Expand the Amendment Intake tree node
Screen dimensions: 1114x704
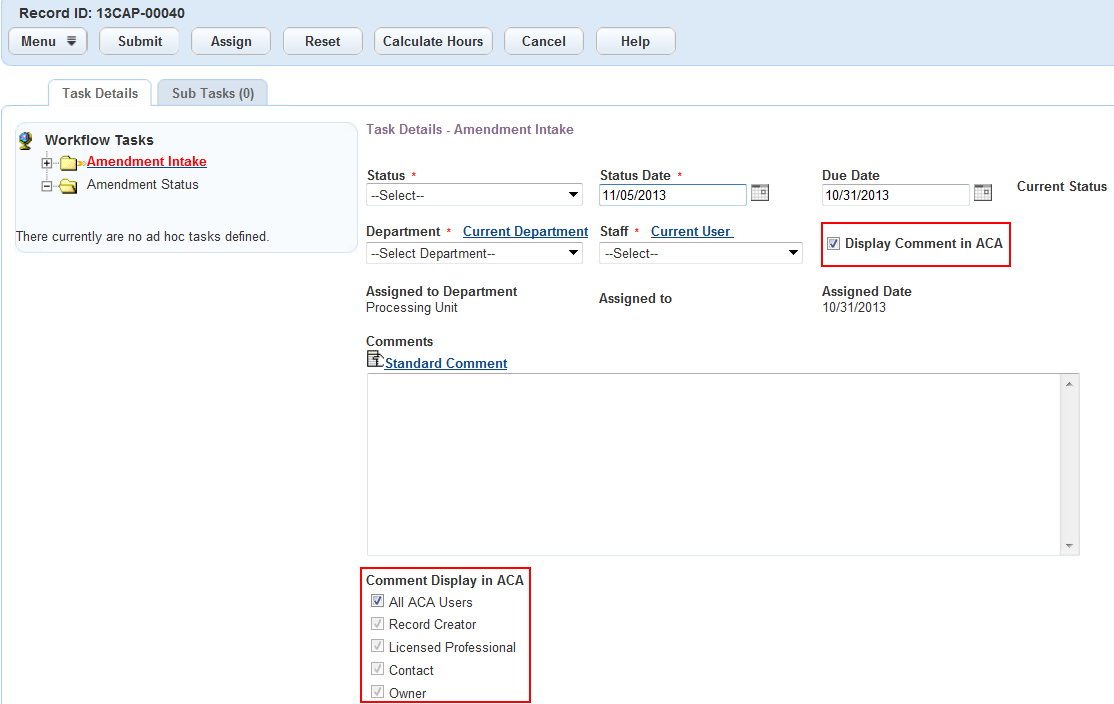point(46,163)
